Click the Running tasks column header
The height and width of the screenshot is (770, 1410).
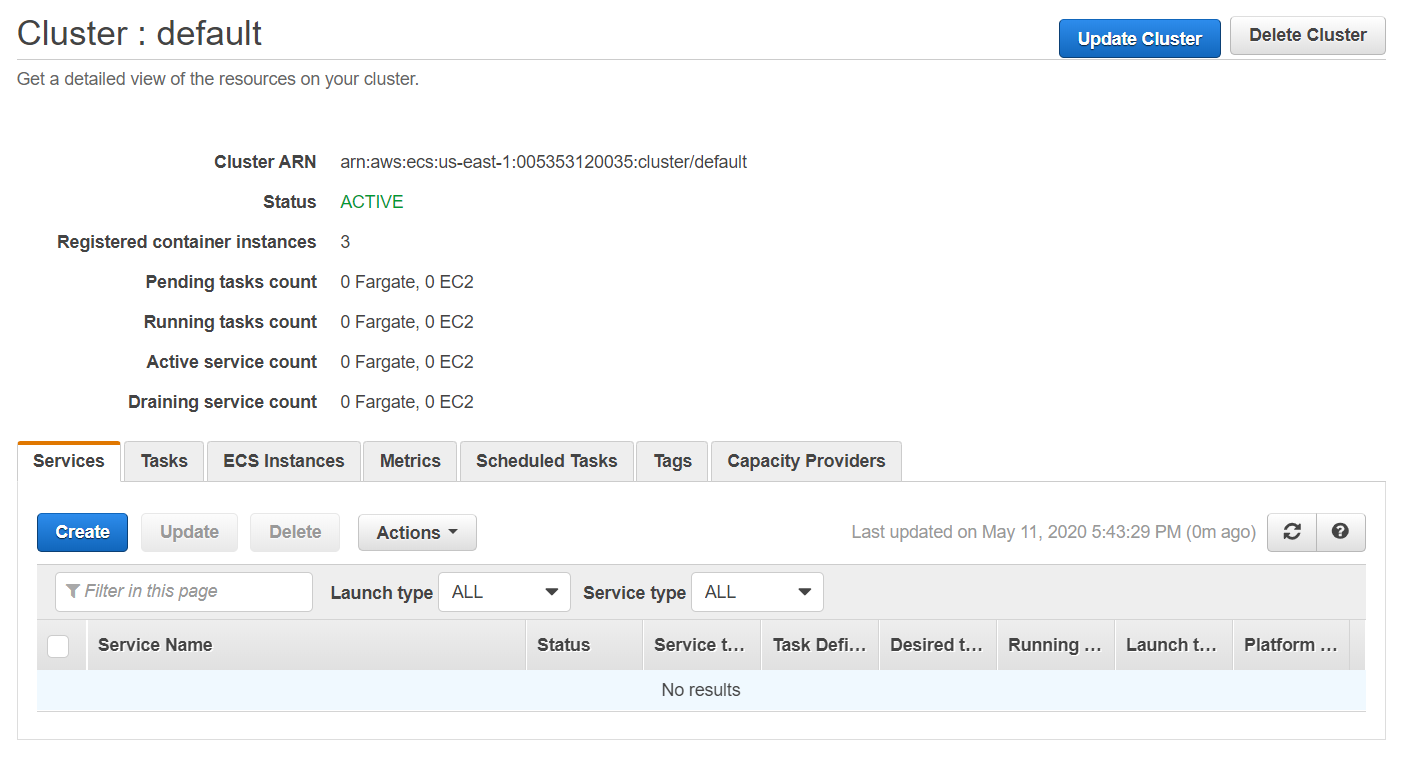1056,645
